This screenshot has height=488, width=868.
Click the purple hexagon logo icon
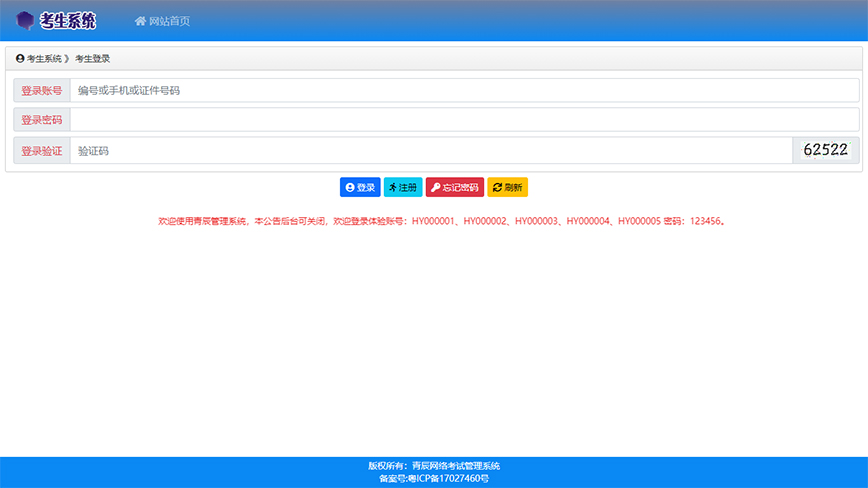[25, 20]
